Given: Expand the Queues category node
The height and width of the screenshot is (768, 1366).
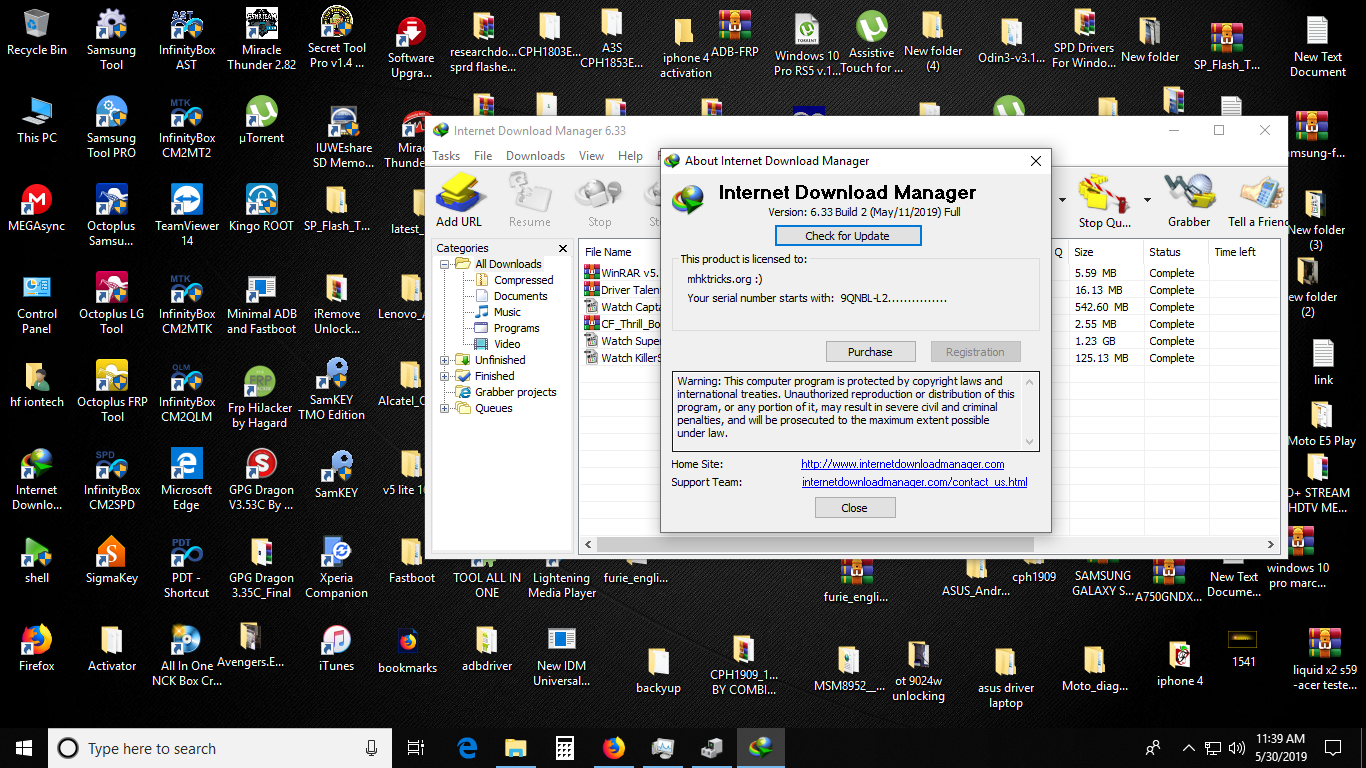Looking at the screenshot, I should [x=445, y=408].
